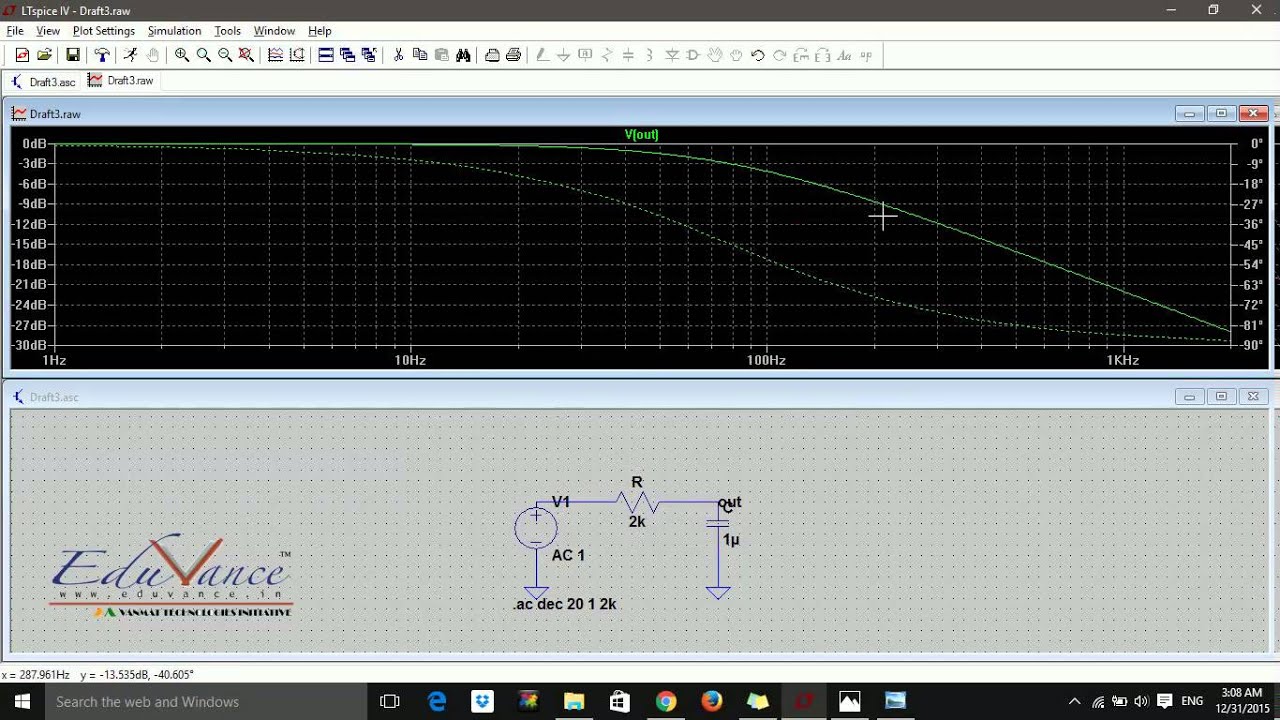Cascade windows icon in toolbar

pos(347,55)
